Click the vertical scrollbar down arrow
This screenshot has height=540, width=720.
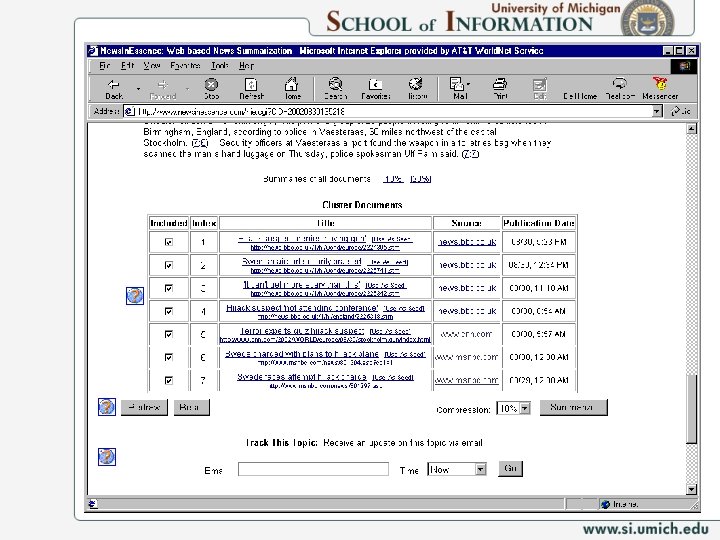coord(692,489)
